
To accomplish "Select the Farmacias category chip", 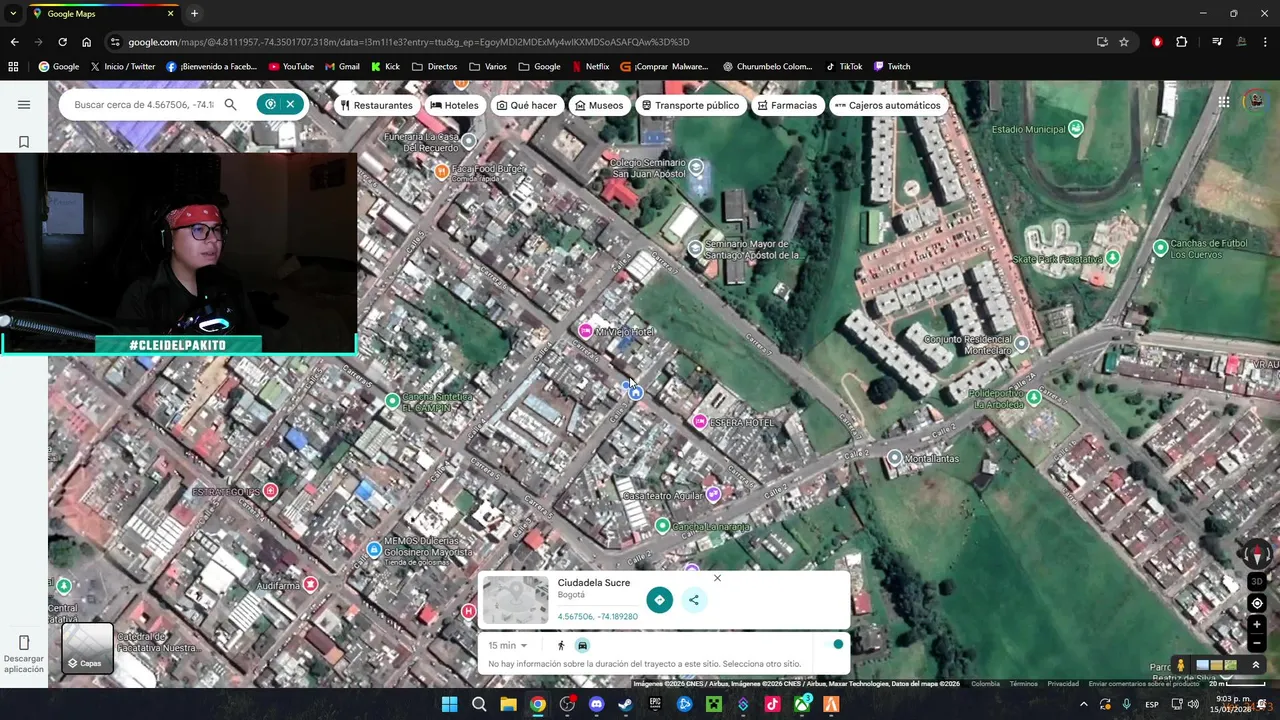I will 787,105.
